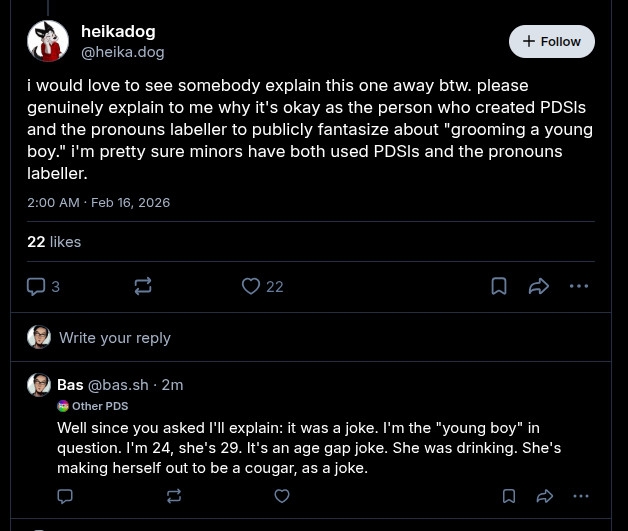Follow heikadog account
628x531 pixels.
coord(551,41)
